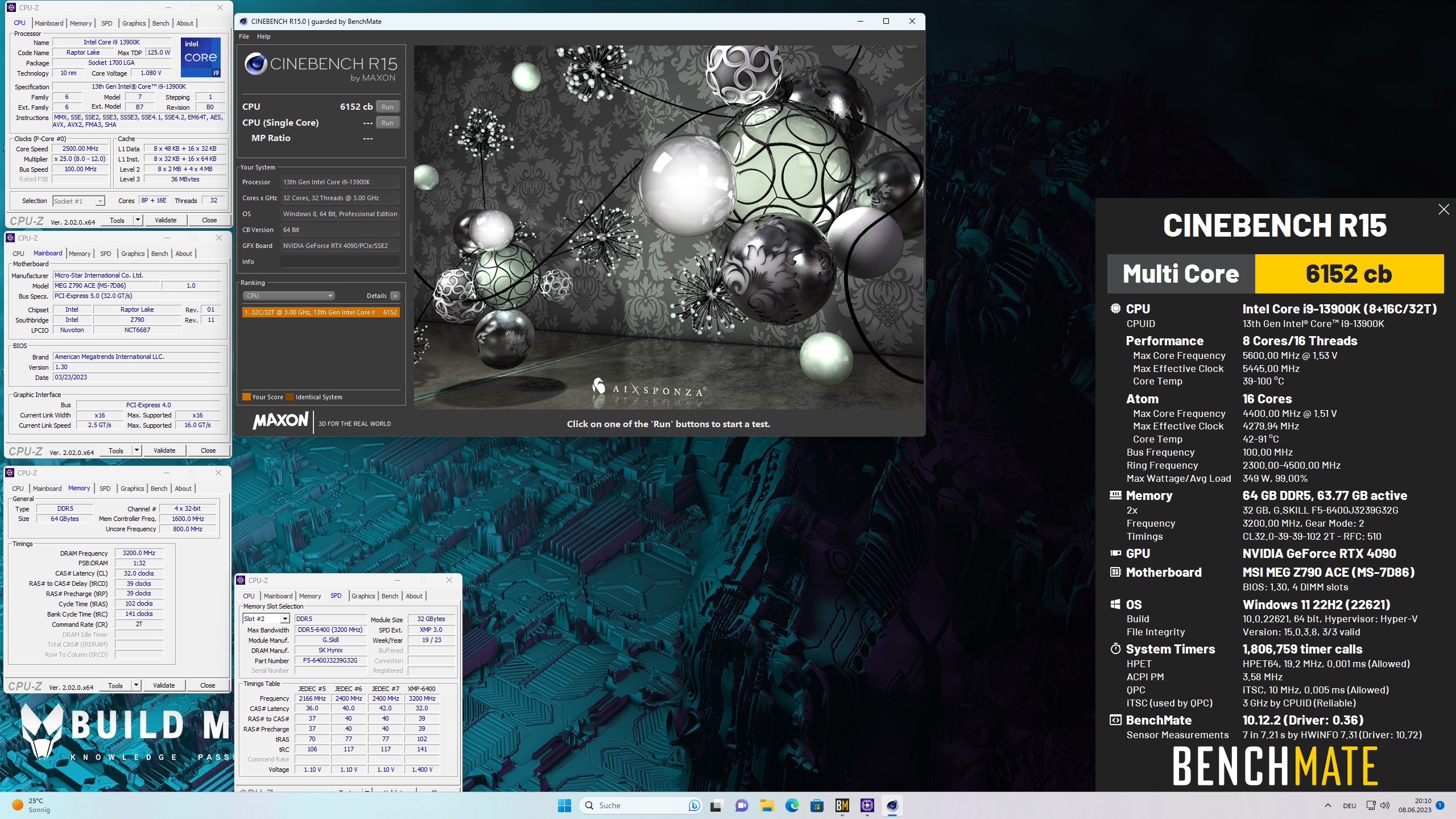Launch Microsoft Edge from taskbar
Viewport: 1456px width, 819px height.
(x=792, y=805)
